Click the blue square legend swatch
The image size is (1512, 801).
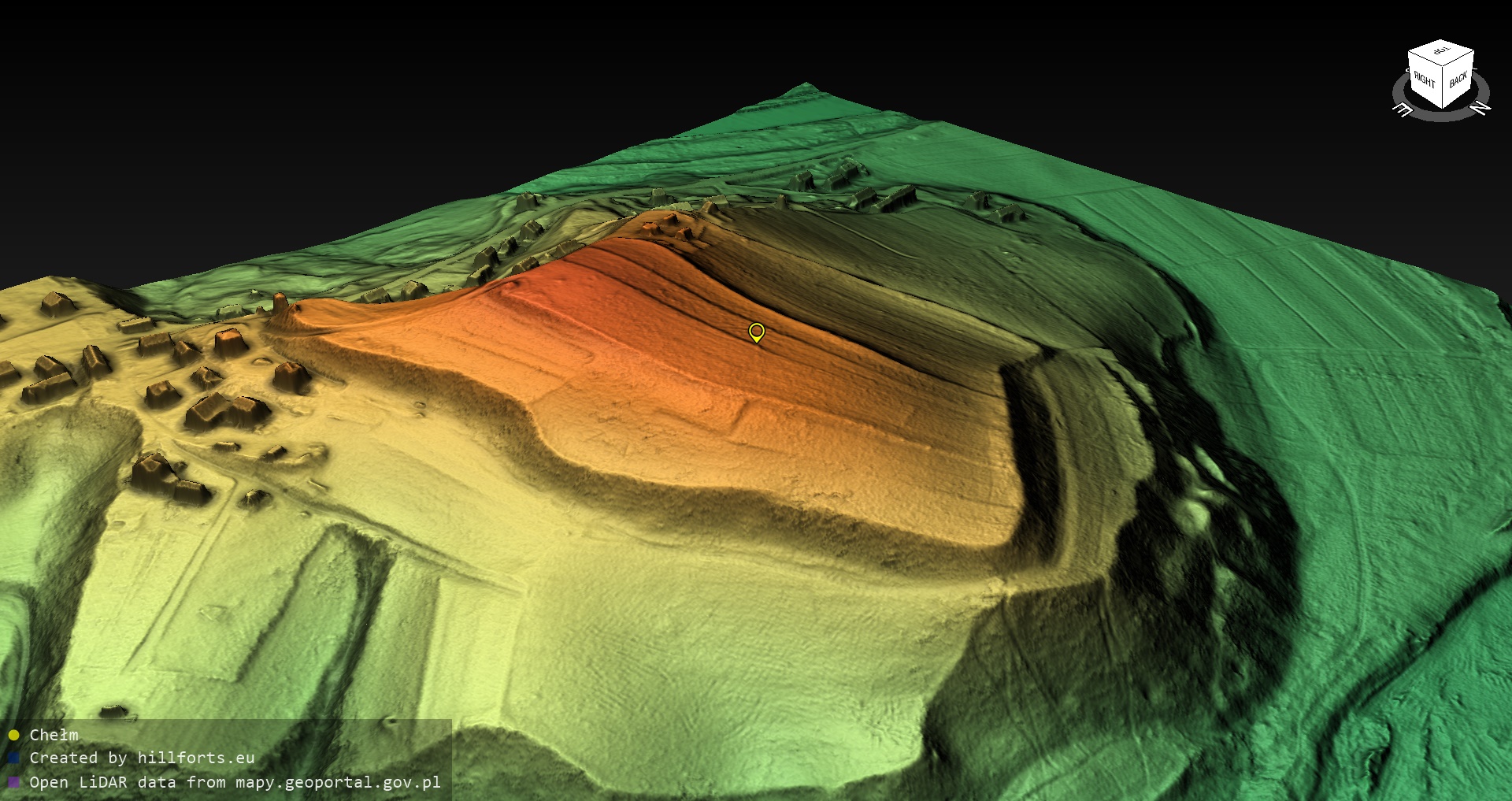13,758
